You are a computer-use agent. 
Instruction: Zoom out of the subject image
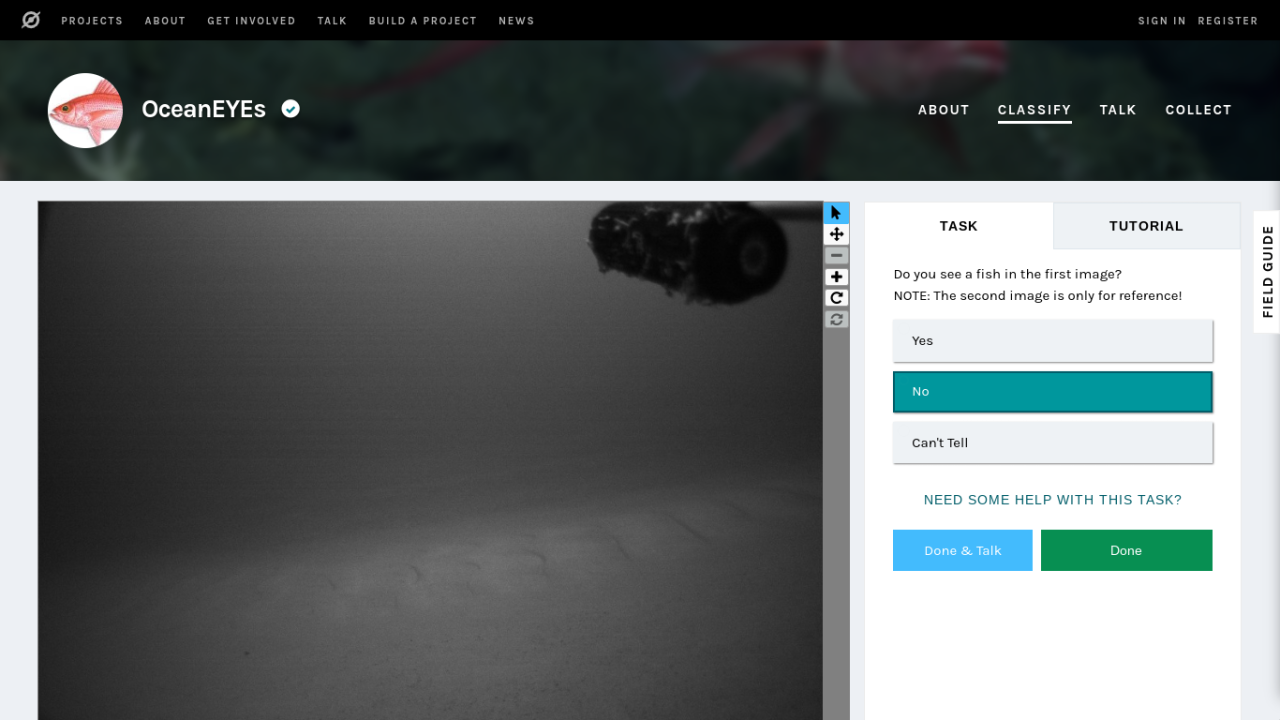[837, 256]
